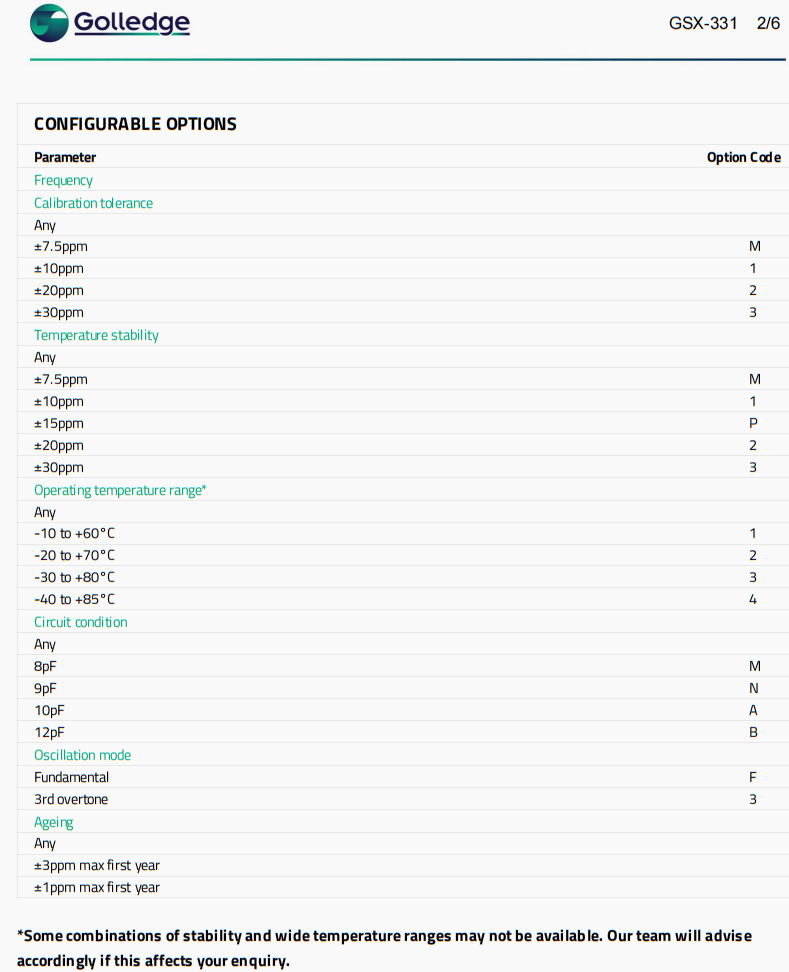Click the ±15ppm temperature stability row
789x972 pixels.
click(59, 423)
